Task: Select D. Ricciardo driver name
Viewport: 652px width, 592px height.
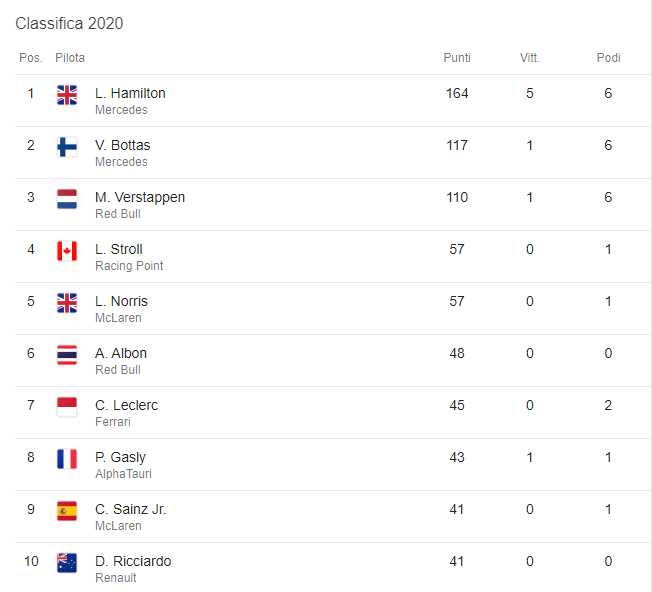Action: coord(133,561)
